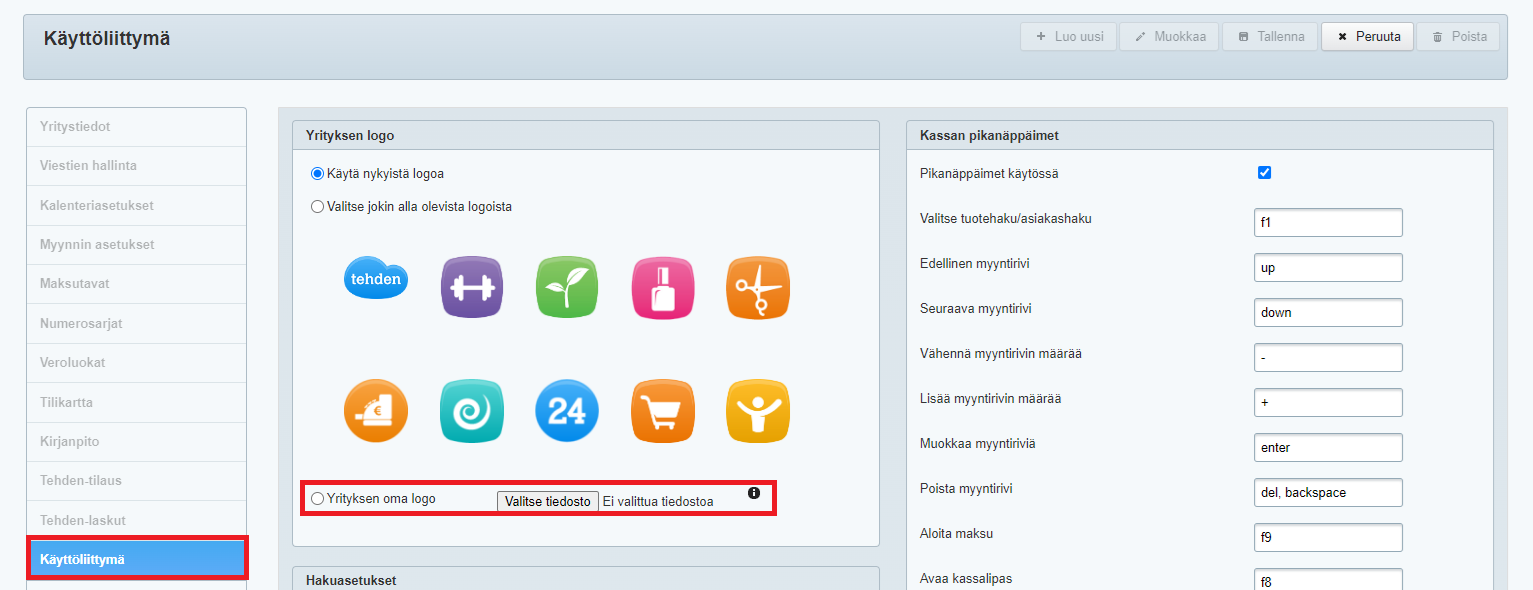Select the orange shopping cart logo
Viewport: 1533px width, 590px height.
pyautogui.click(x=662, y=411)
